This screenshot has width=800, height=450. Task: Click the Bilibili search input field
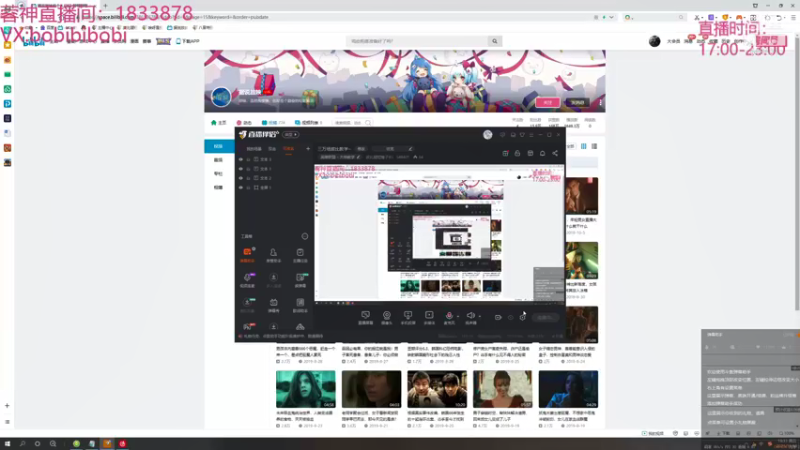(417, 41)
